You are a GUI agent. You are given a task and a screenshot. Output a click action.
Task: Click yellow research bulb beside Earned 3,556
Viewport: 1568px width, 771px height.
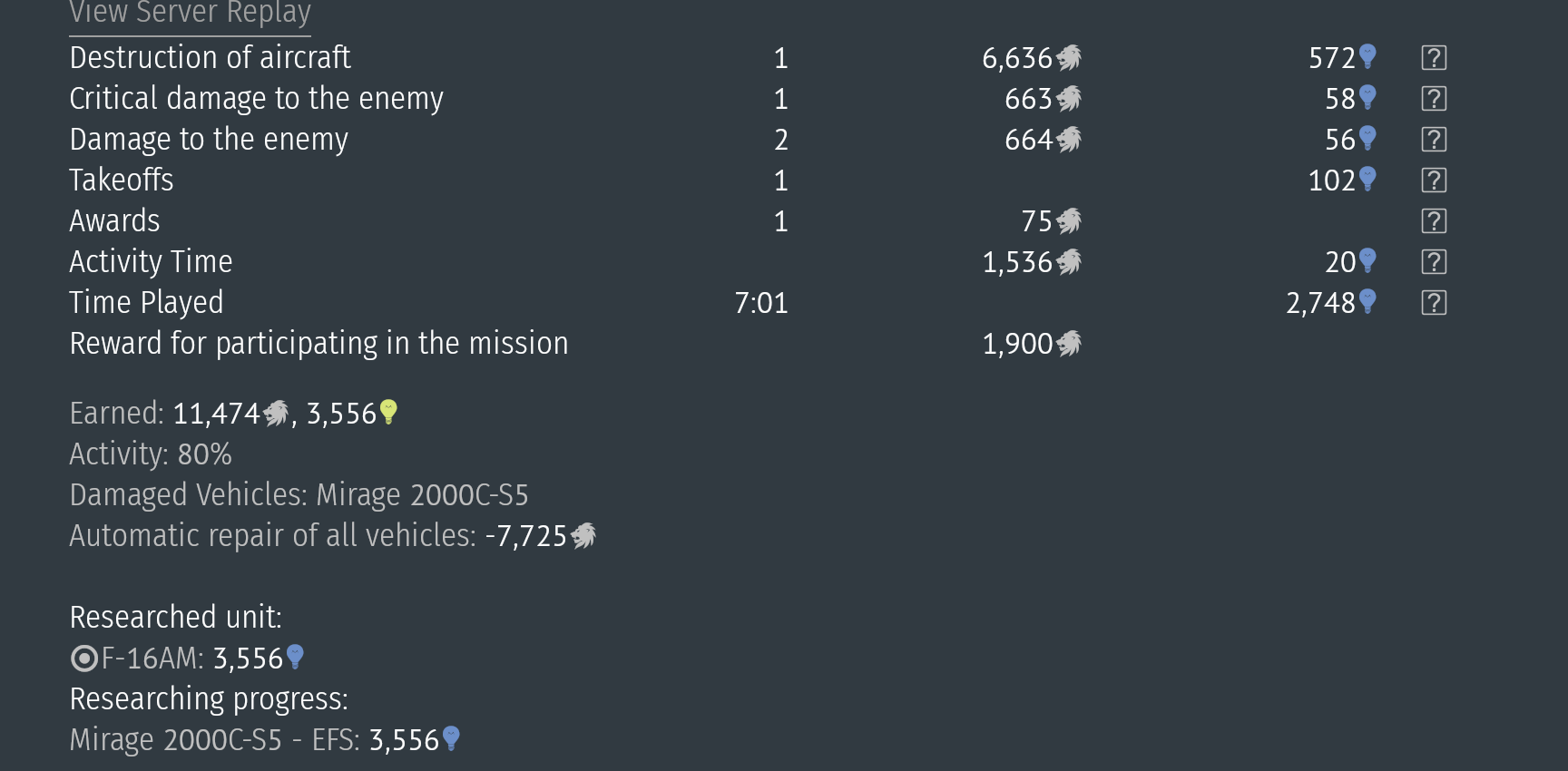pyautogui.click(x=388, y=413)
